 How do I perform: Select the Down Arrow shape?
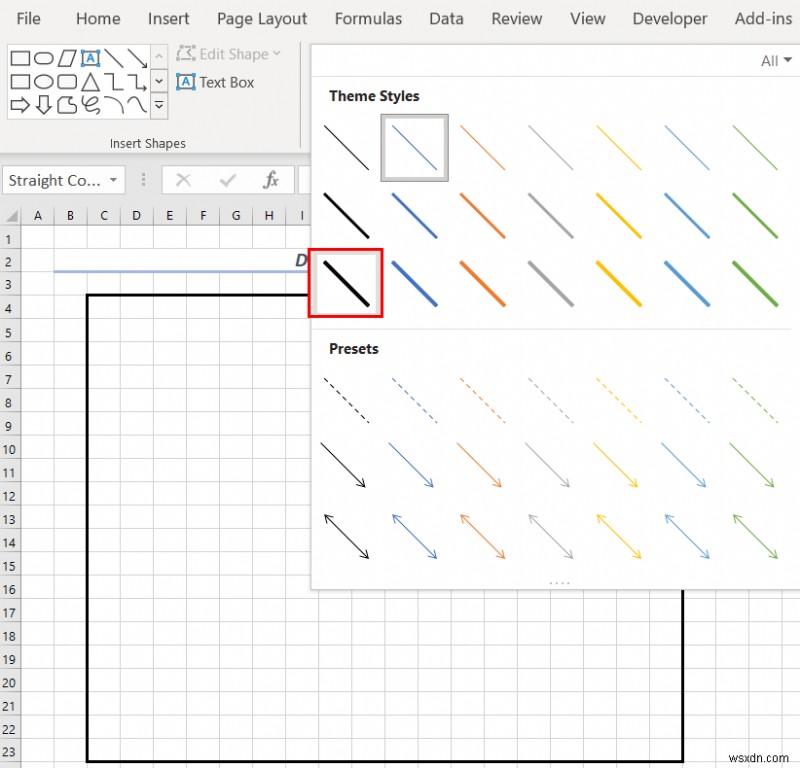click(43, 104)
